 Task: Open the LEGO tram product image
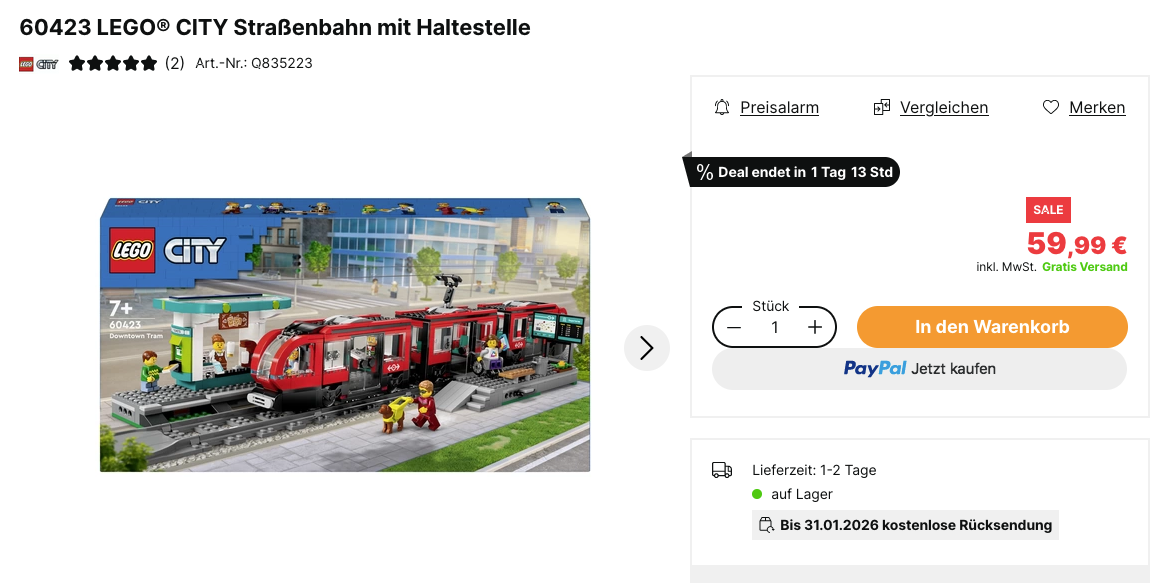point(345,335)
